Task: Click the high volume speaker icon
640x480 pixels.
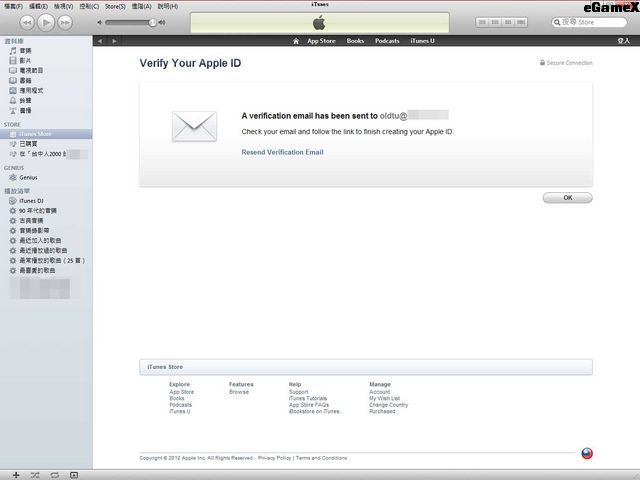Action: (162, 22)
